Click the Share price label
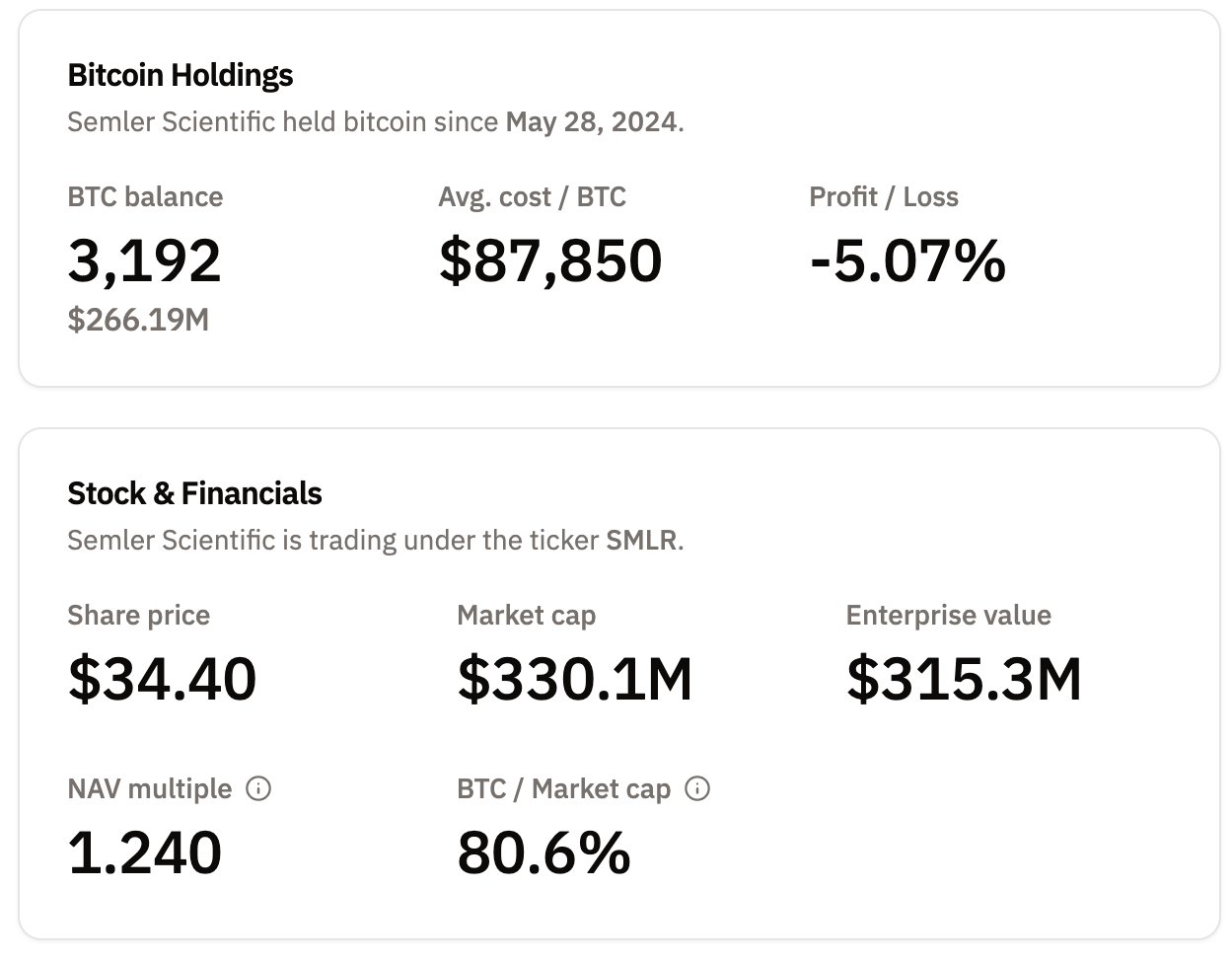 tap(138, 616)
